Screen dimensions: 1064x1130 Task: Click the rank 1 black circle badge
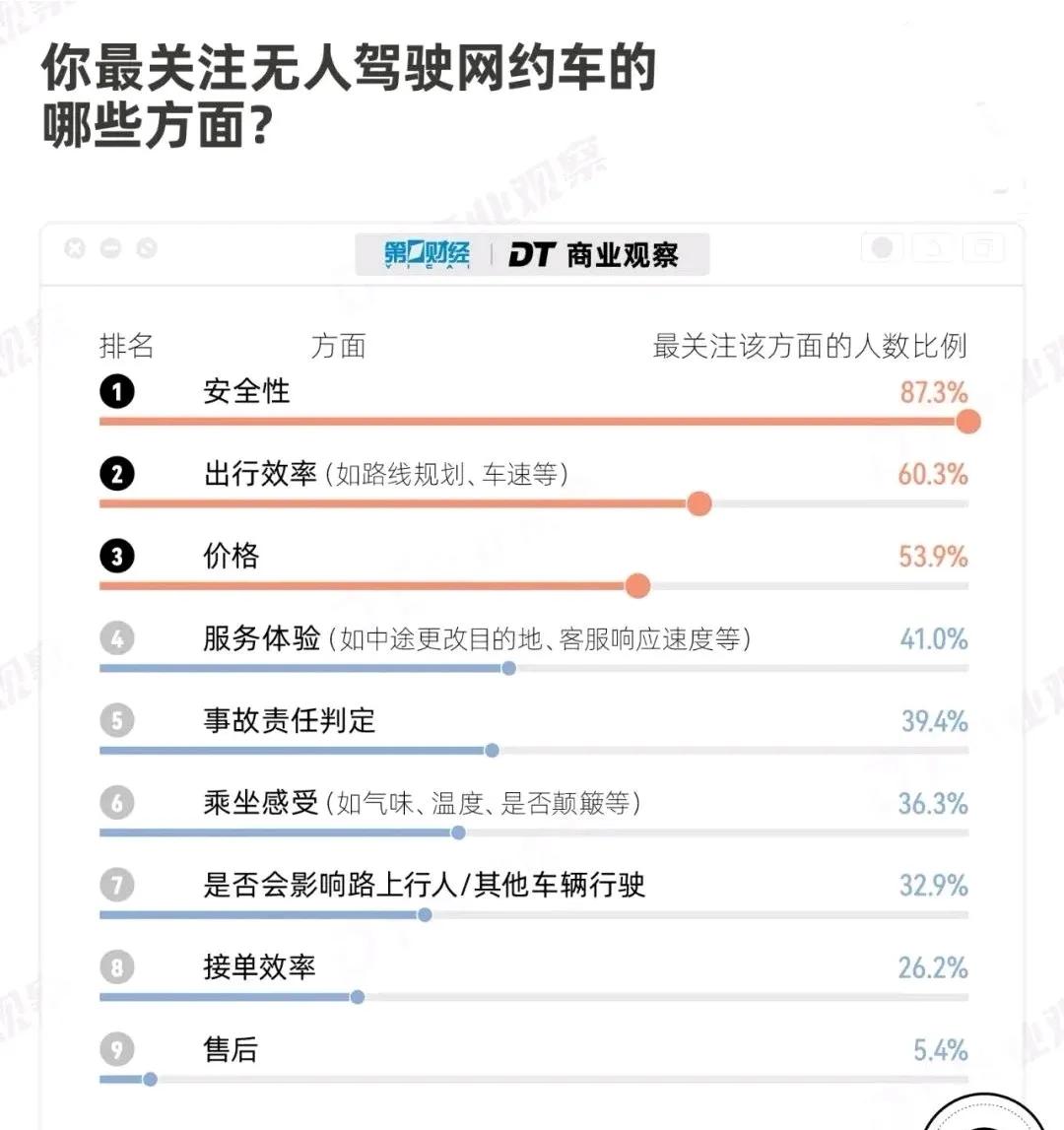117,392
